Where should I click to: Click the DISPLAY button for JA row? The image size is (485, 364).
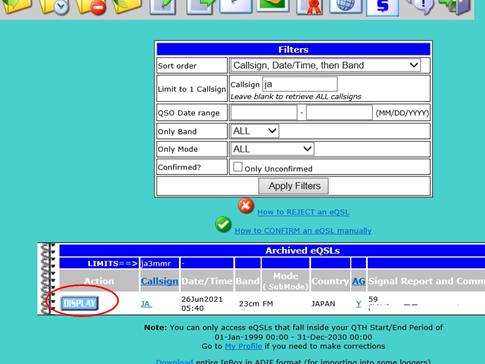(x=80, y=303)
